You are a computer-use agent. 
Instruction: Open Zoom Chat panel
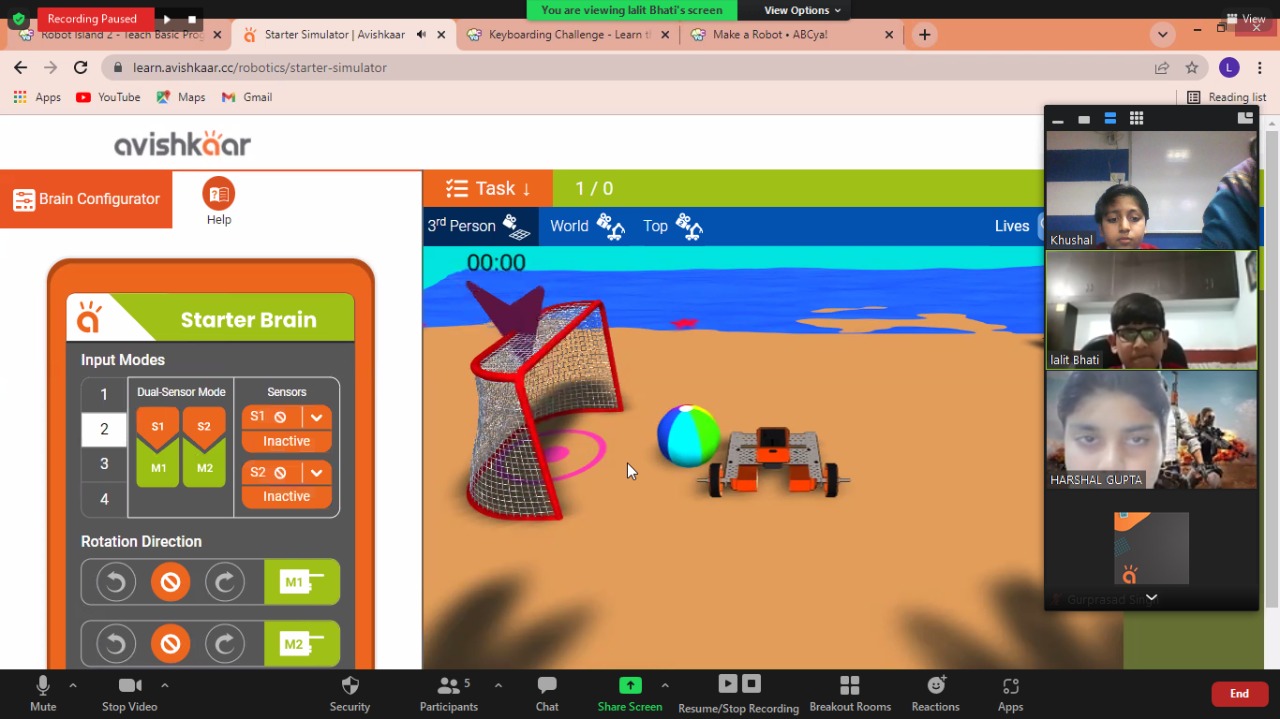[547, 693]
